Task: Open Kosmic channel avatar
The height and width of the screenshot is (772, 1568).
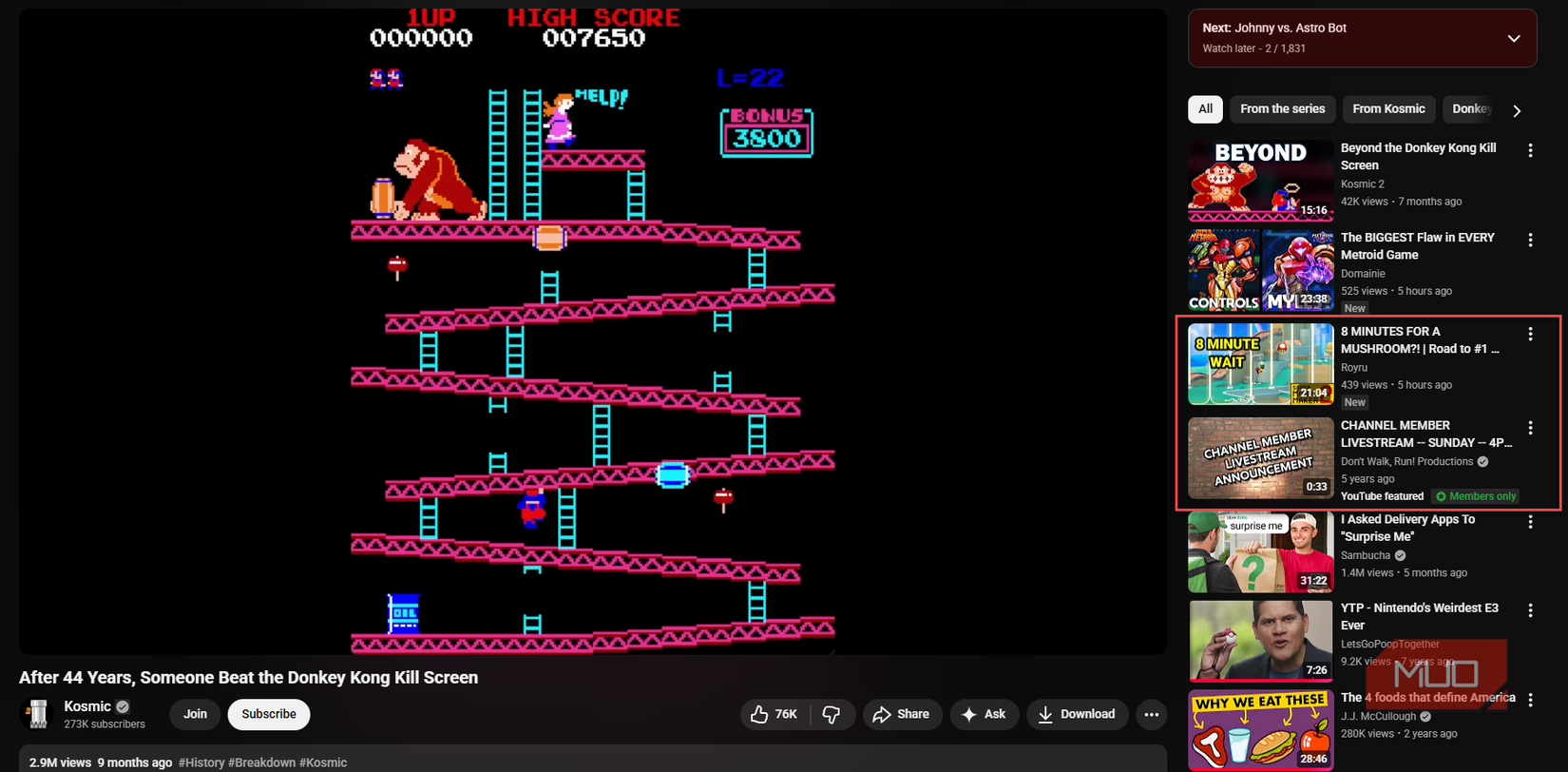Action: coord(38,714)
